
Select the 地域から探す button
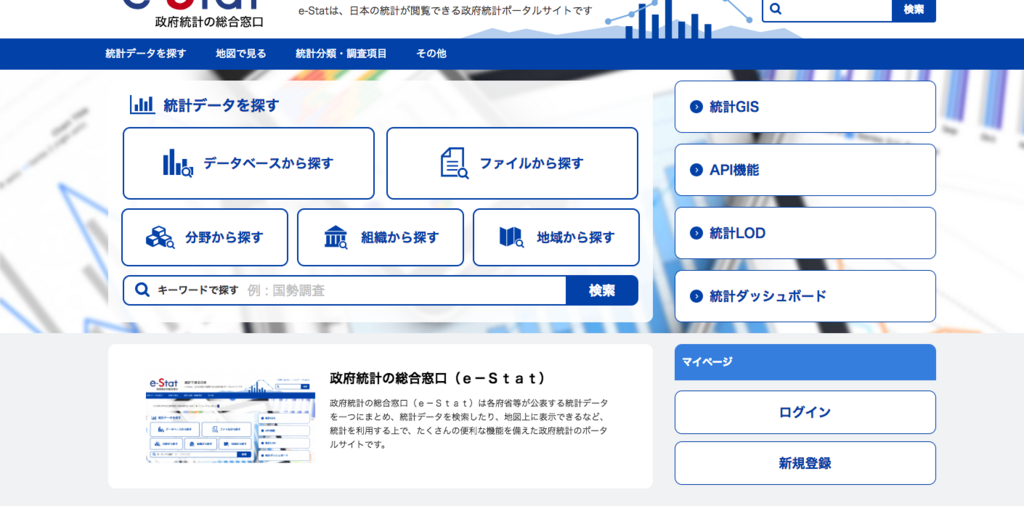click(556, 237)
